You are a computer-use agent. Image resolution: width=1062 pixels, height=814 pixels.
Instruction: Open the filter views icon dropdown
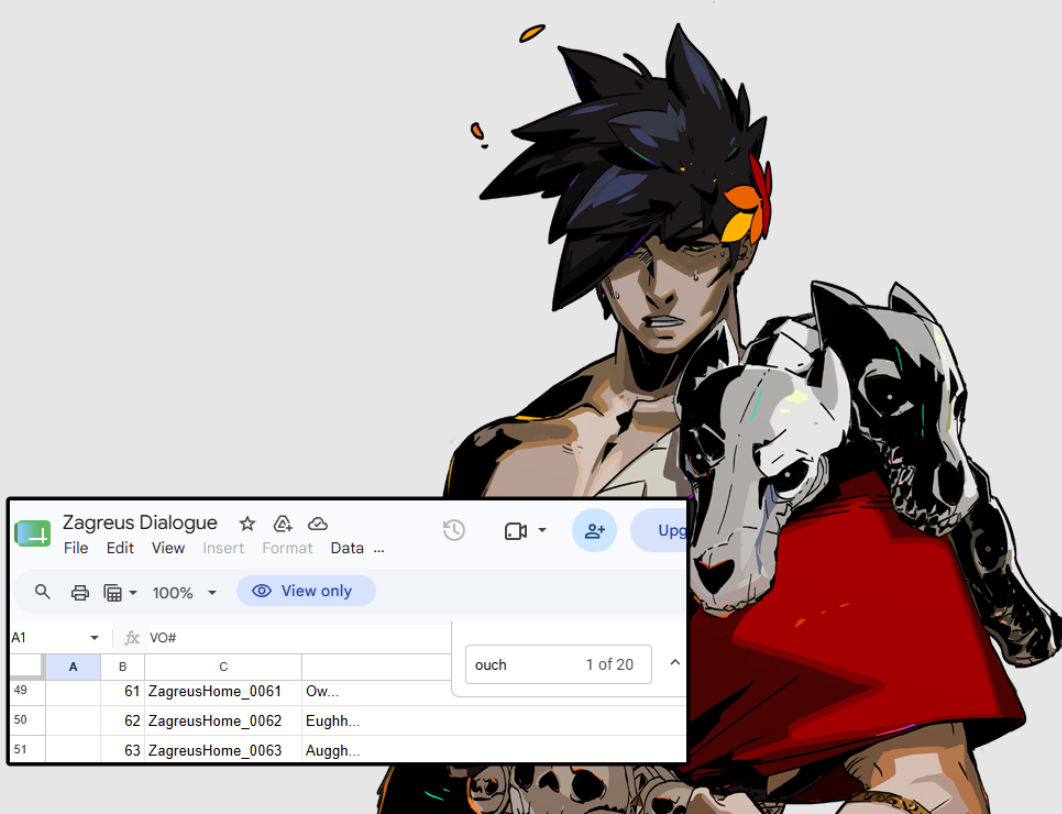[120, 593]
